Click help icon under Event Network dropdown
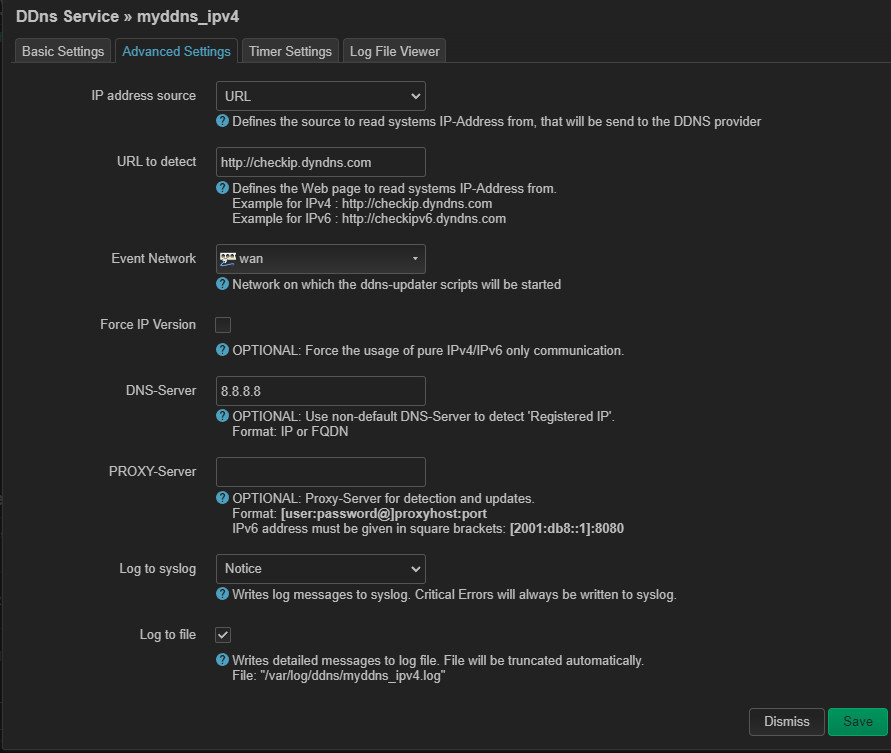 tap(223, 284)
